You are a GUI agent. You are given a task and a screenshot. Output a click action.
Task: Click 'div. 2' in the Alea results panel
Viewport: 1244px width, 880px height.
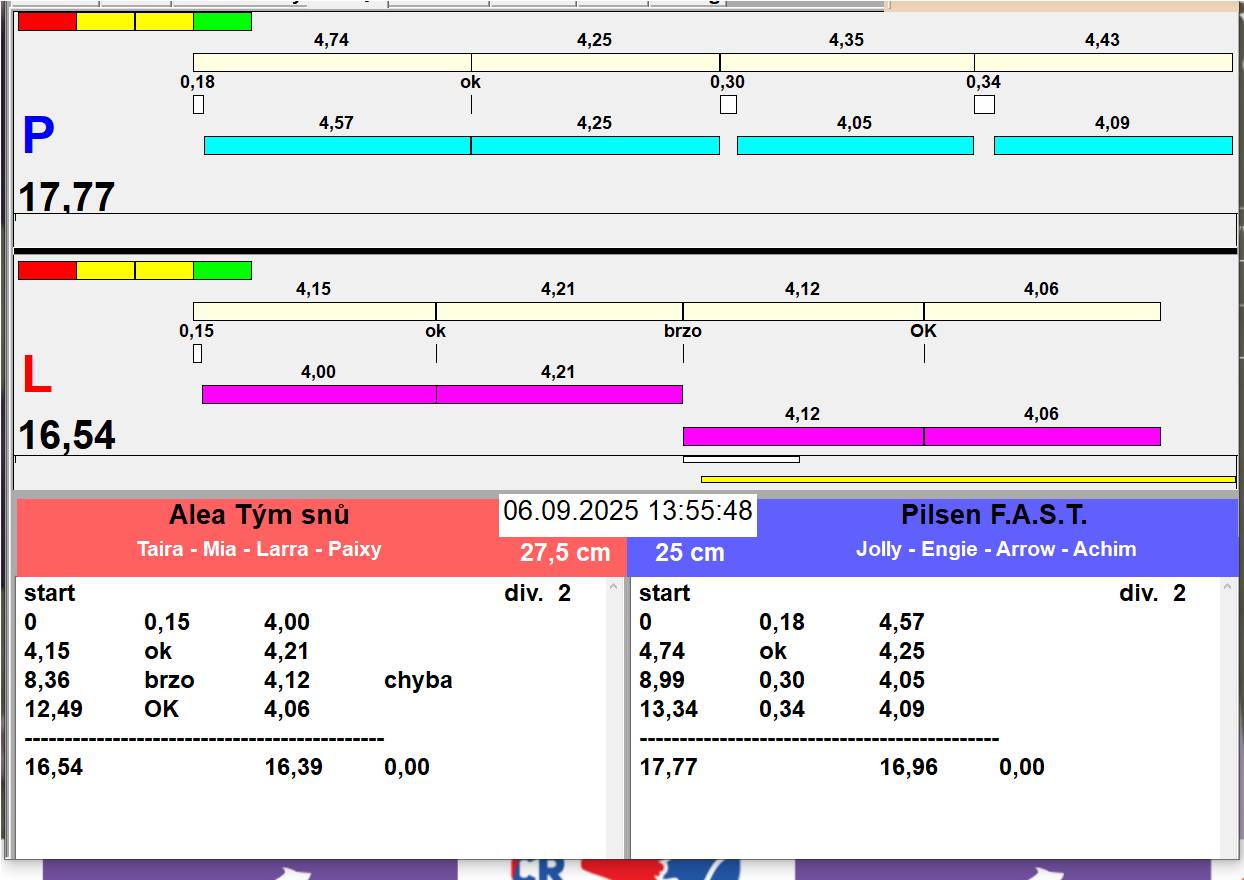pyautogui.click(x=538, y=593)
